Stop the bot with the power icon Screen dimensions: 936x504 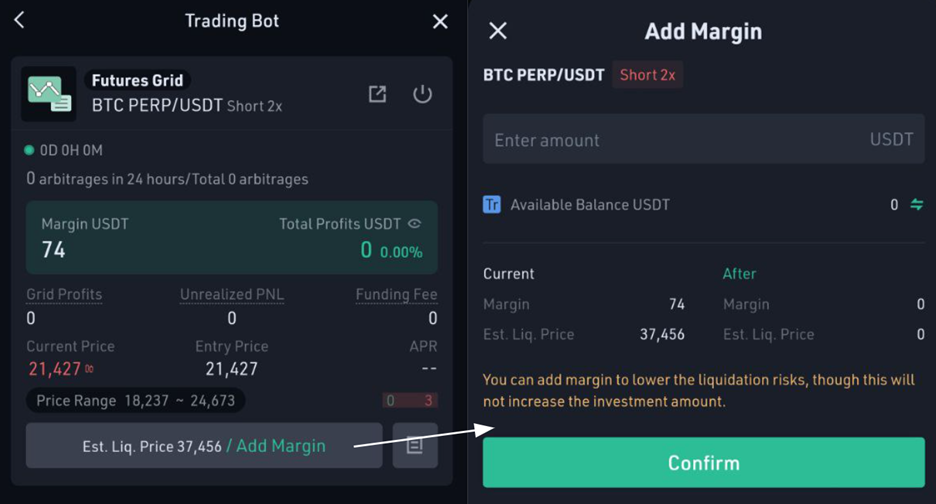coord(422,94)
